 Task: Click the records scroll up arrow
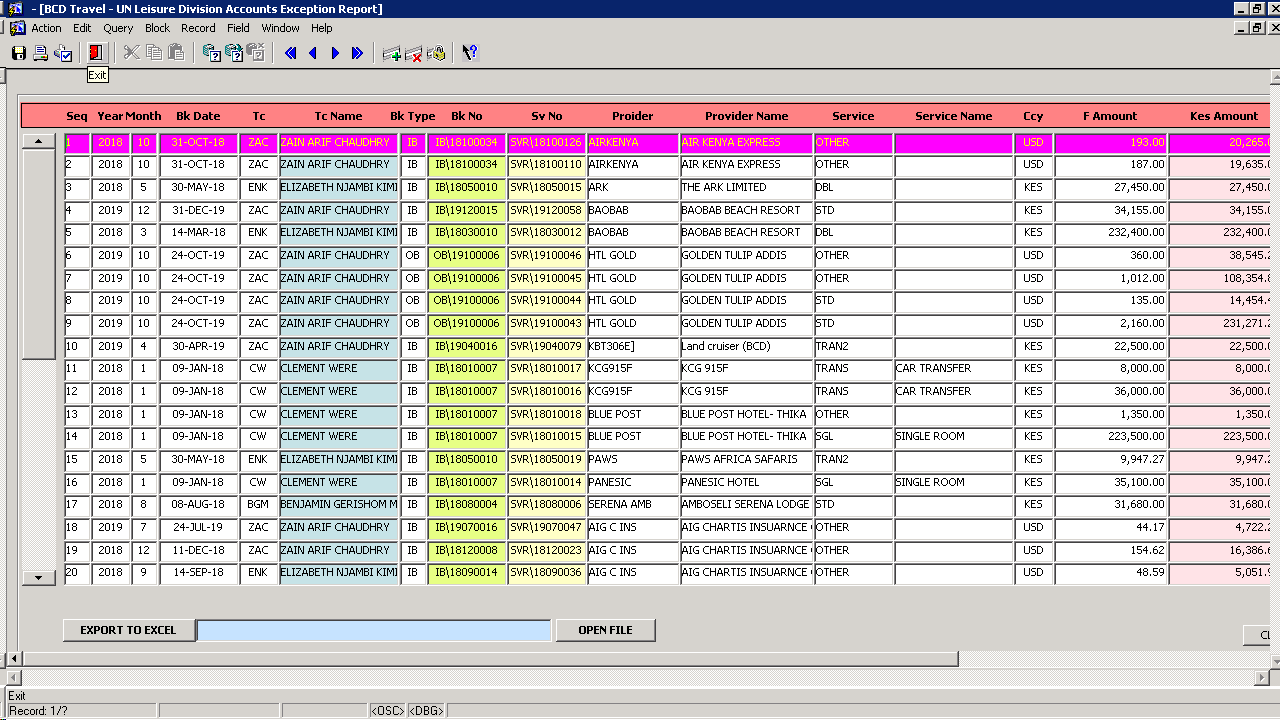tap(38, 141)
